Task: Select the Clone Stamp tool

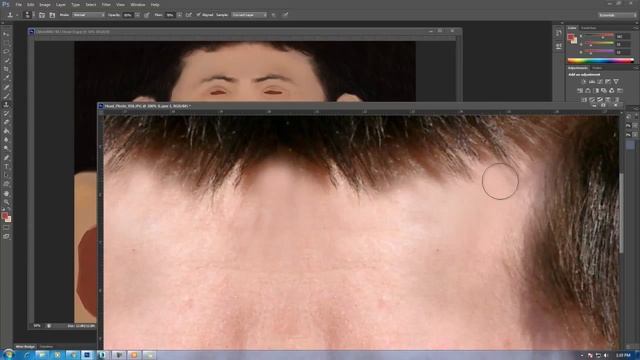Action: [x=6, y=105]
